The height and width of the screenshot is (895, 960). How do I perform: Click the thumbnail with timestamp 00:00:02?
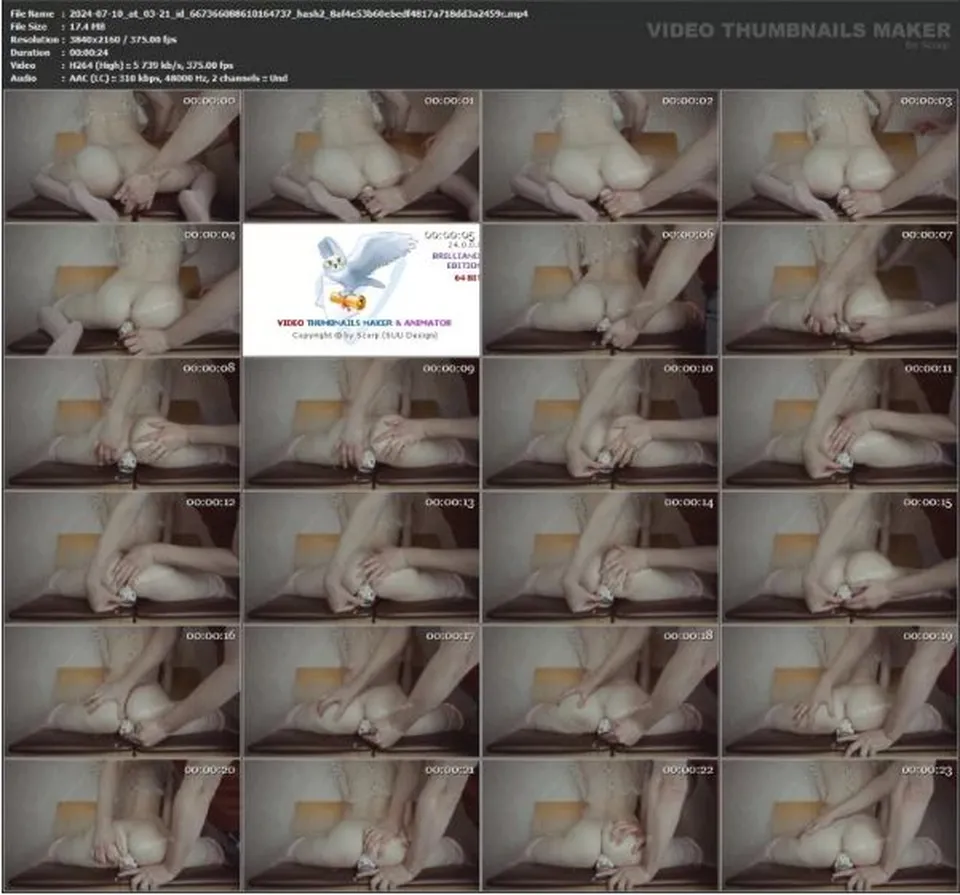click(600, 156)
